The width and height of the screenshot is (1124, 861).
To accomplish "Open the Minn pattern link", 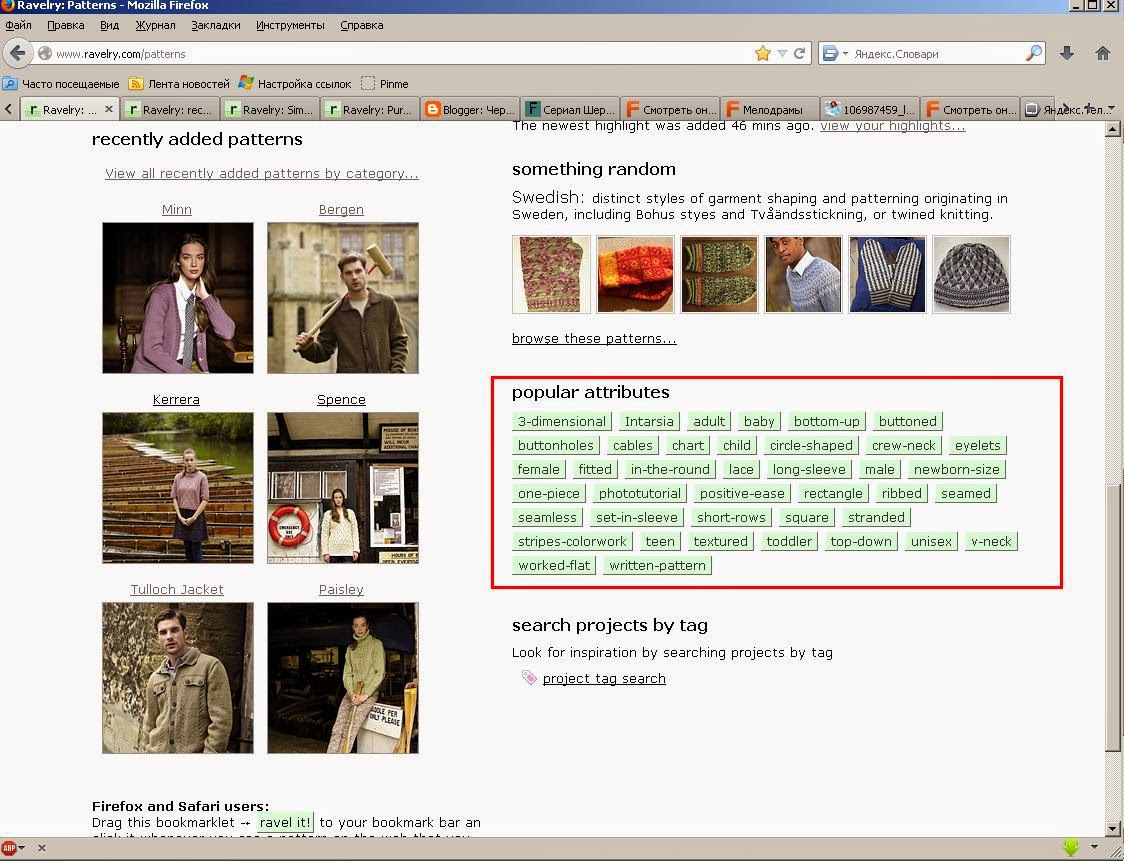I will coord(176,209).
